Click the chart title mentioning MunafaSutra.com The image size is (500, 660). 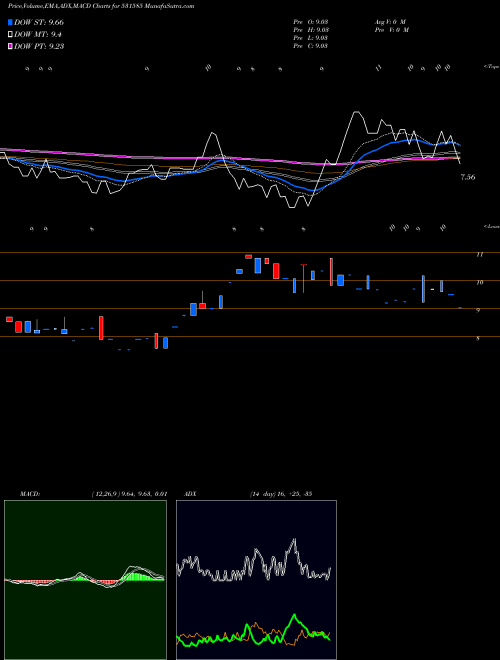click(101, 6)
